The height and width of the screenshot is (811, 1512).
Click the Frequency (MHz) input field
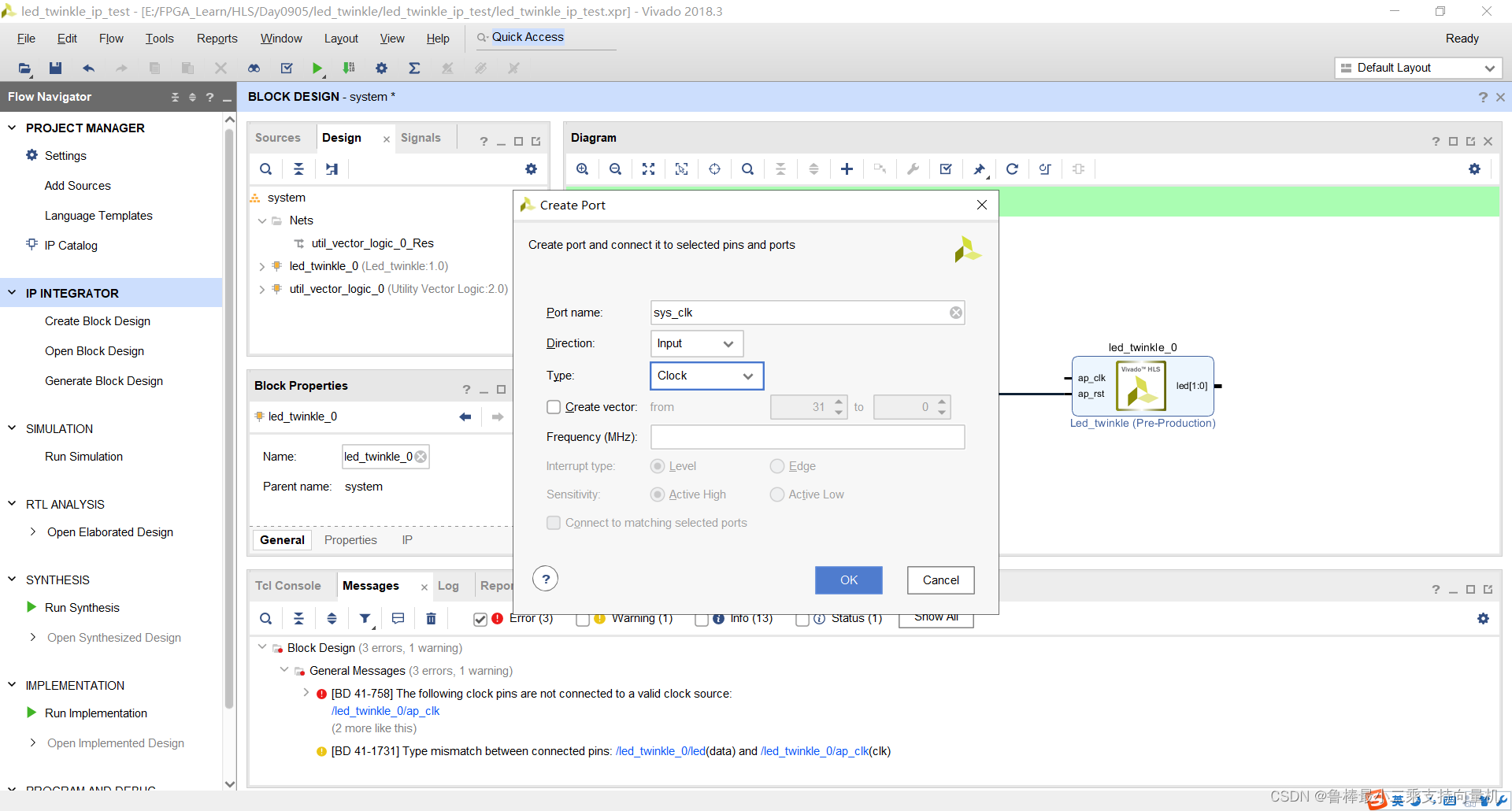click(807, 437)
